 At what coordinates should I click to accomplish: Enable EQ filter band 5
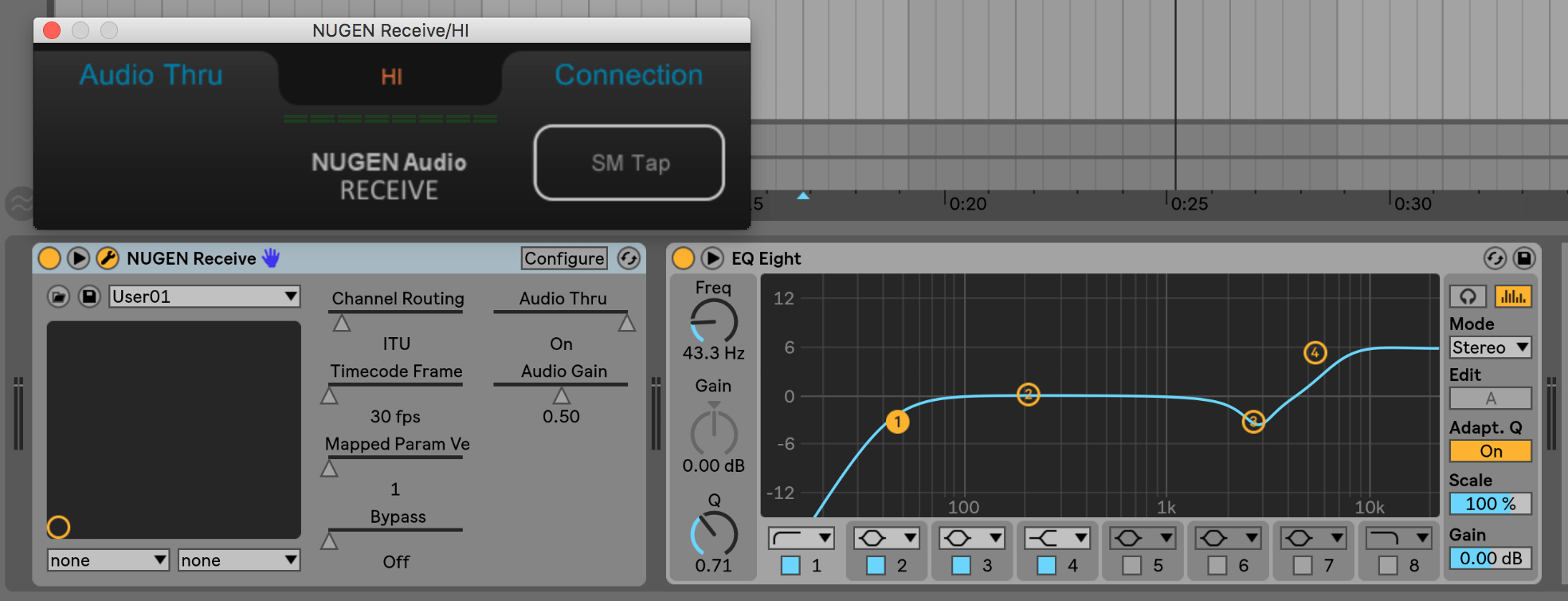click(1132, 565)
